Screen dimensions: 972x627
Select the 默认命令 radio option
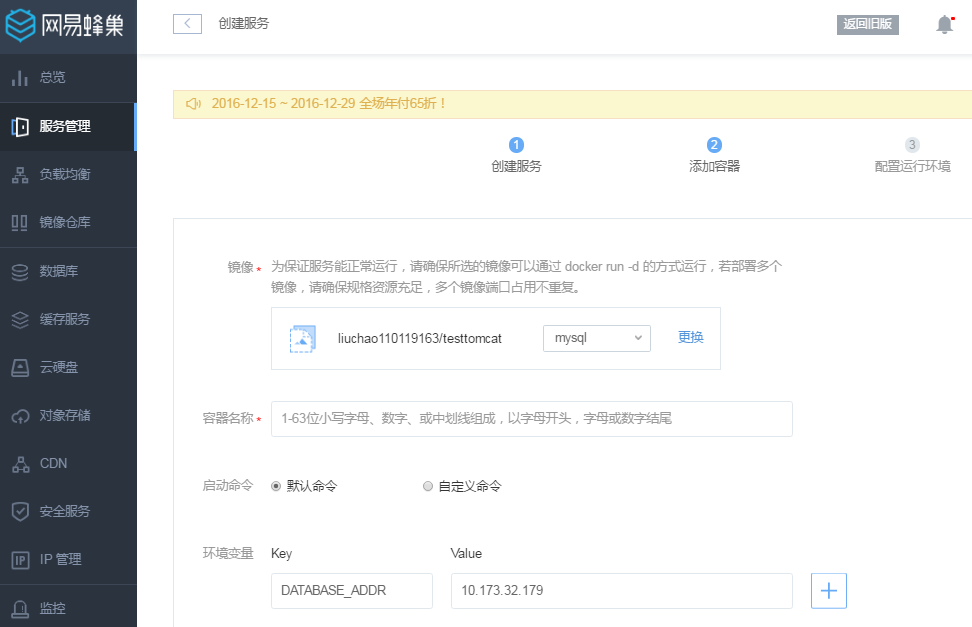click(276, 486)
